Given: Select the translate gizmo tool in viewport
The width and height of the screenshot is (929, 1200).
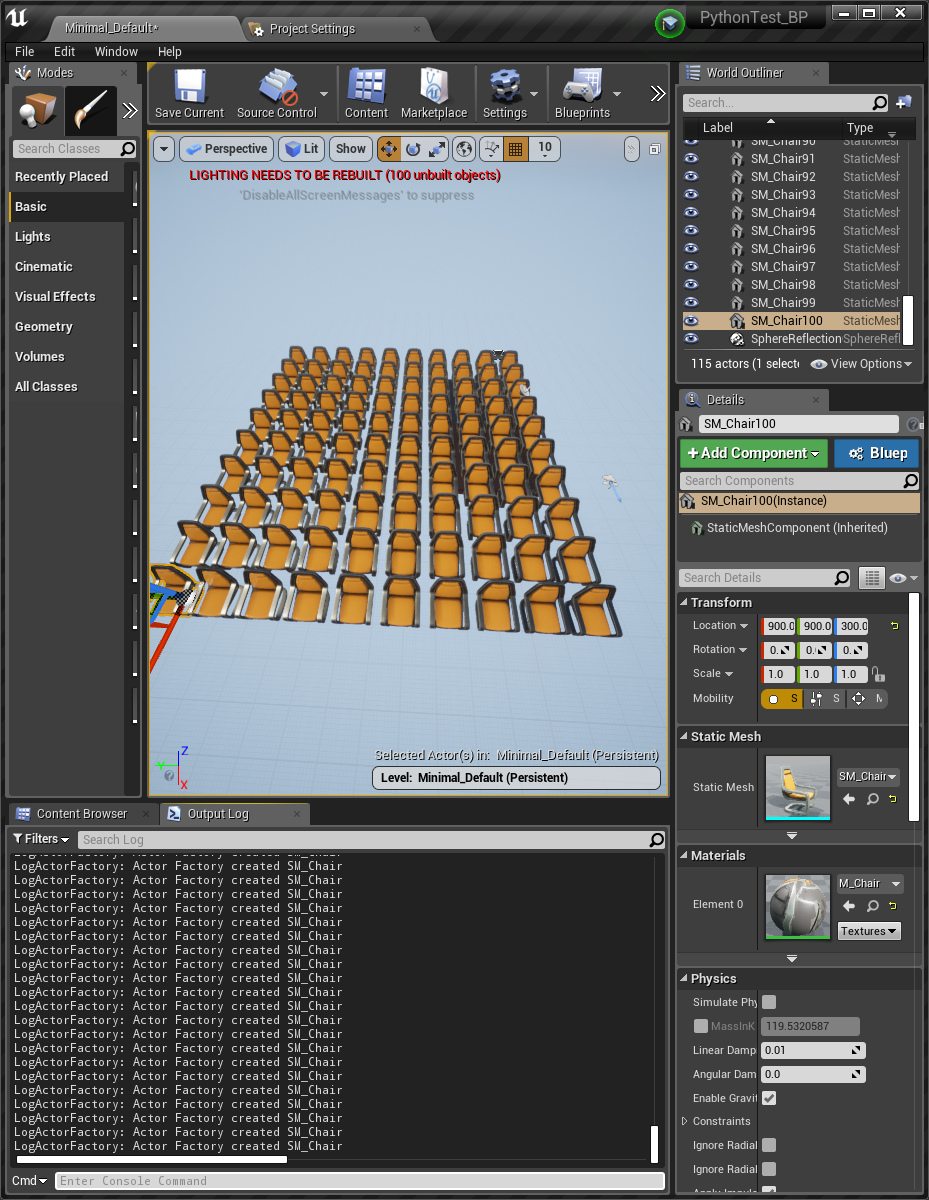Looking at the screenshot, I should [389, 149].
